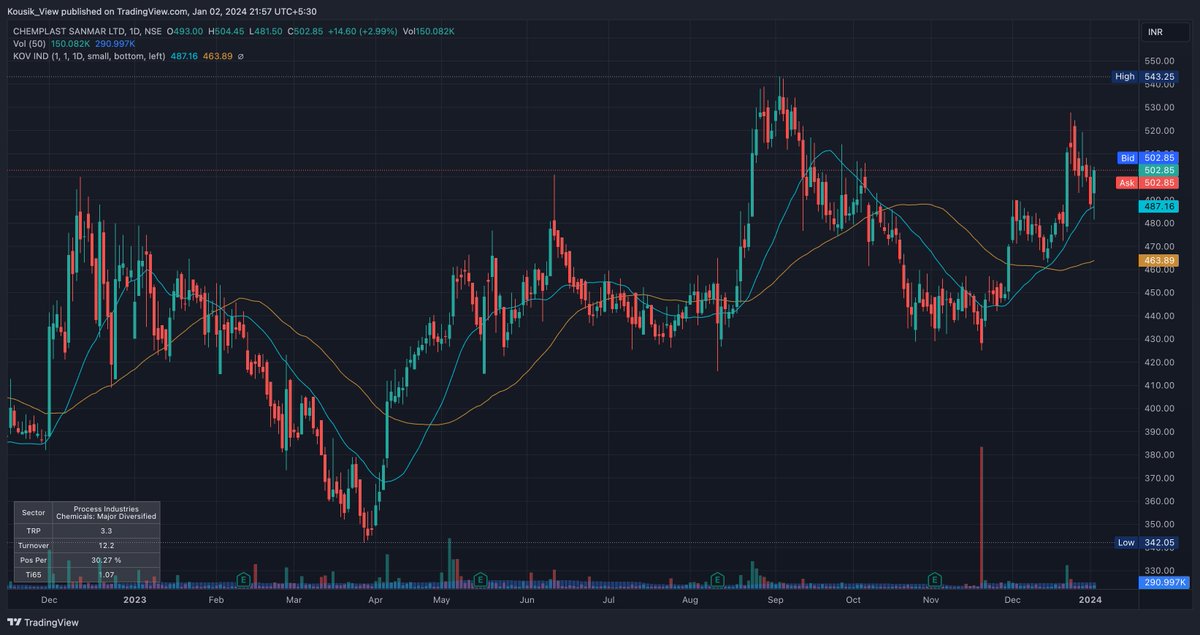Click the Sector cell in info table

click(x=33, y=511)
